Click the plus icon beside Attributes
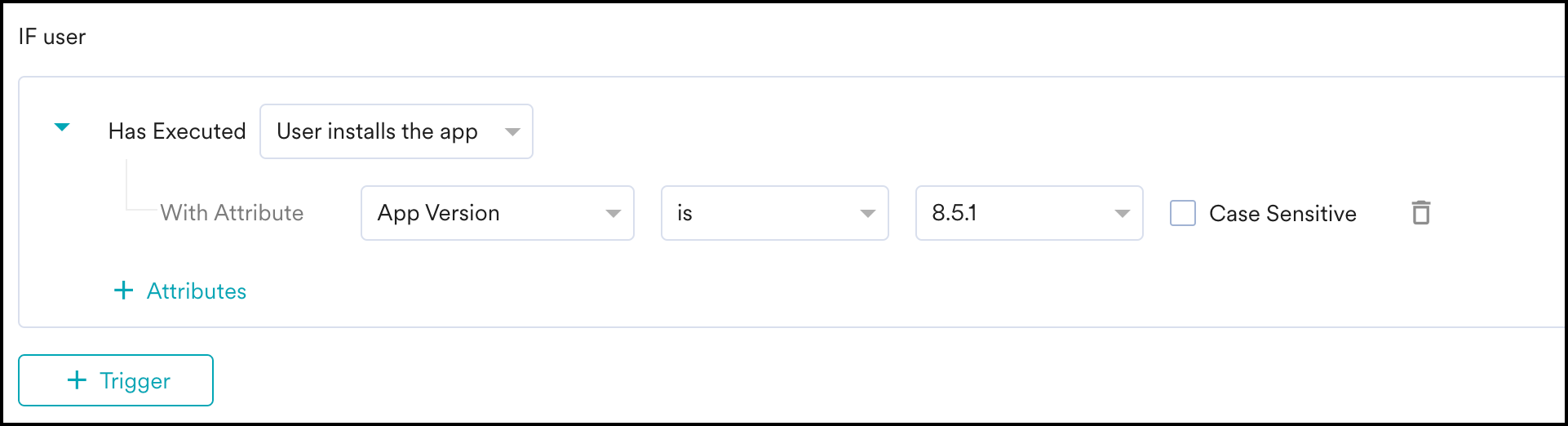The width and height of the screenshot is (1568, 426). (123, 291)
